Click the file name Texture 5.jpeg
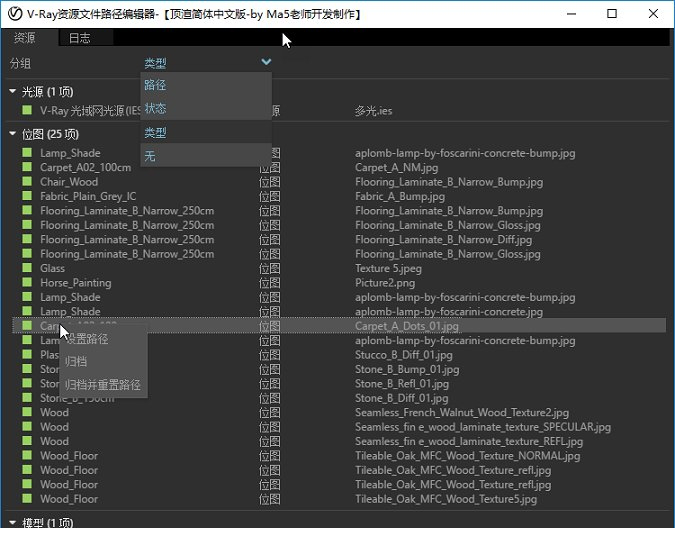 (x=388, y=268)
